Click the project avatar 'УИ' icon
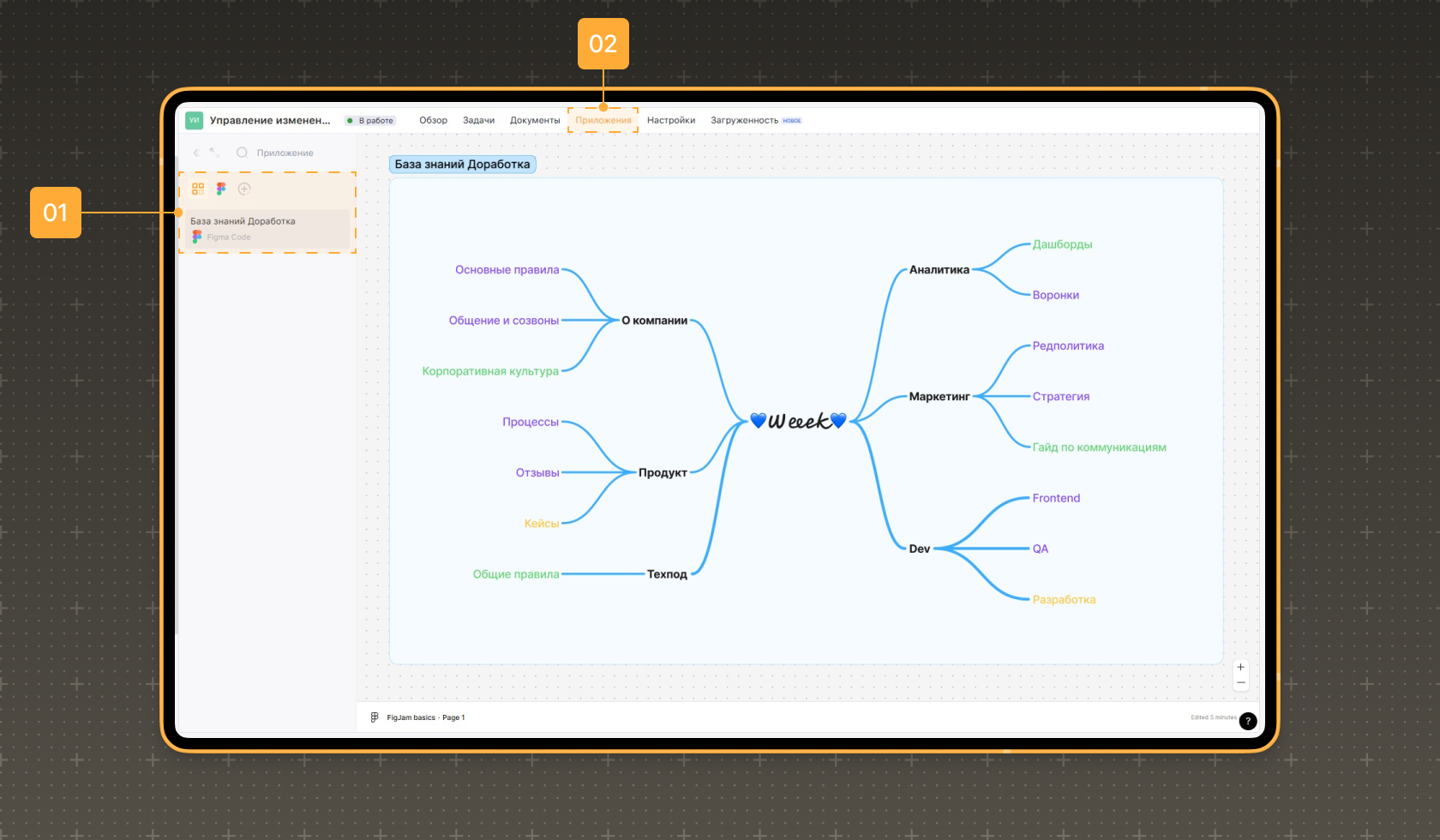Screen dimensions: 1440x840 pyautogui.click(x=195, y=120)
